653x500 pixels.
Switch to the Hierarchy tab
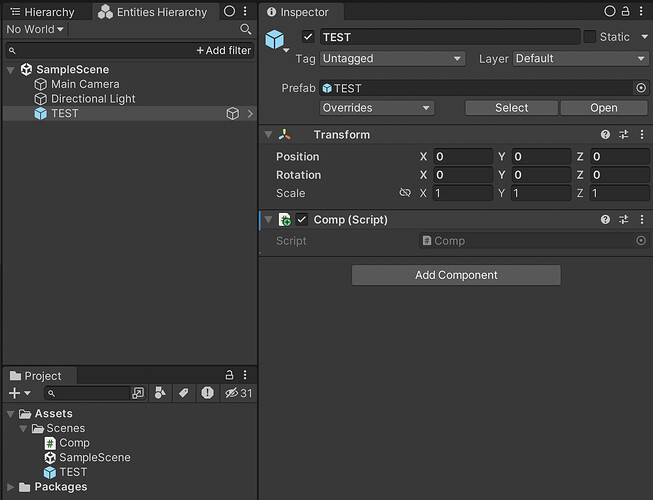pyautogui.click(x=42, y=12)
